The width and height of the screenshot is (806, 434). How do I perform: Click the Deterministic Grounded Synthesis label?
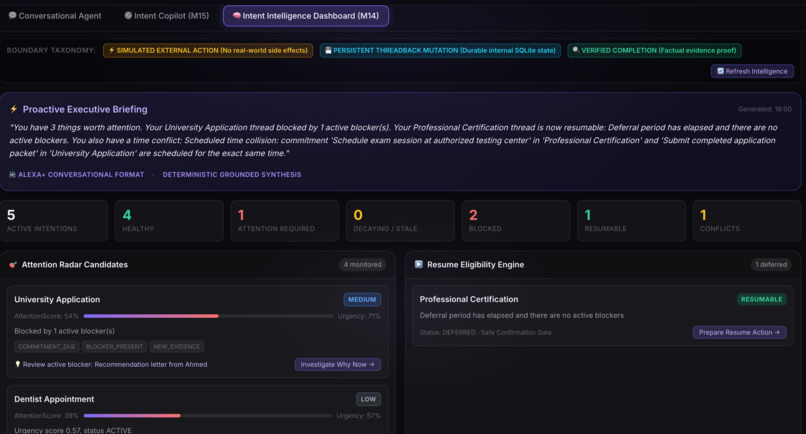(x=232, y=175)
